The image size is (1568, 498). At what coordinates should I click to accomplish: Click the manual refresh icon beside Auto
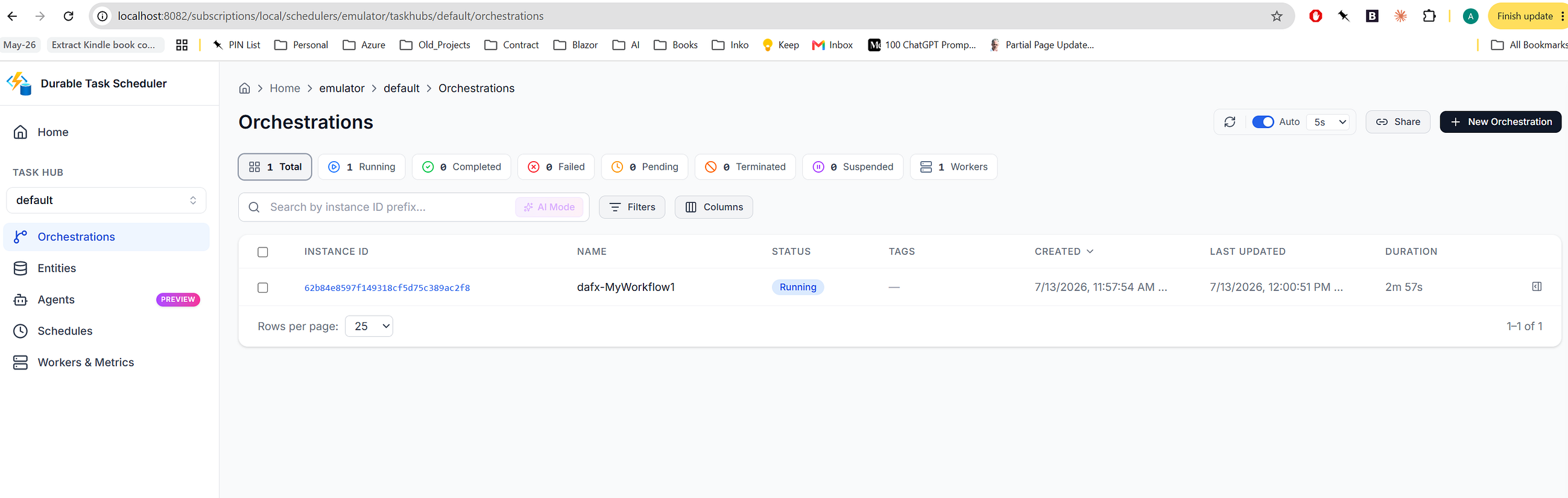1230,122
